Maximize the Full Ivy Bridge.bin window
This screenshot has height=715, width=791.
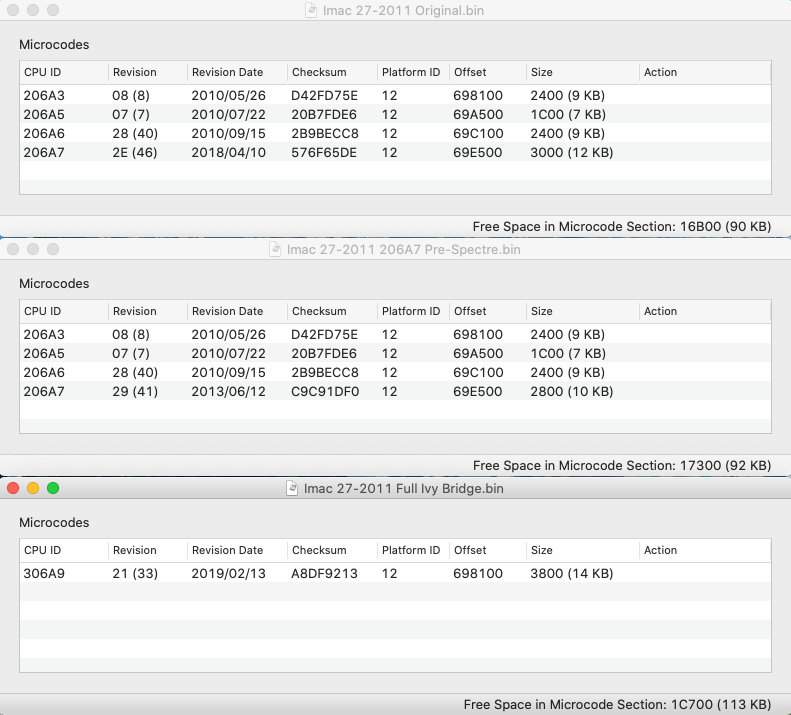(53, 488)
